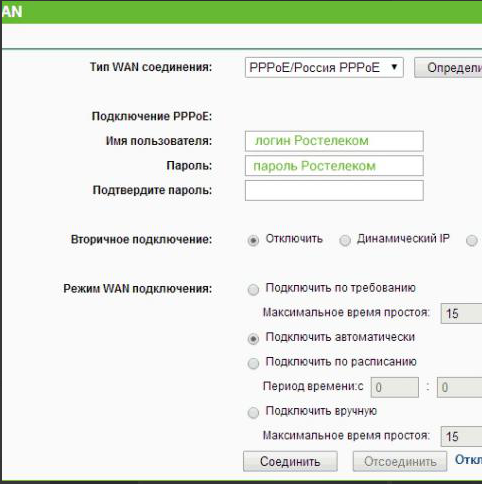
Task: Click the Вторичное подключение label
Action: (x=142, y=239)
